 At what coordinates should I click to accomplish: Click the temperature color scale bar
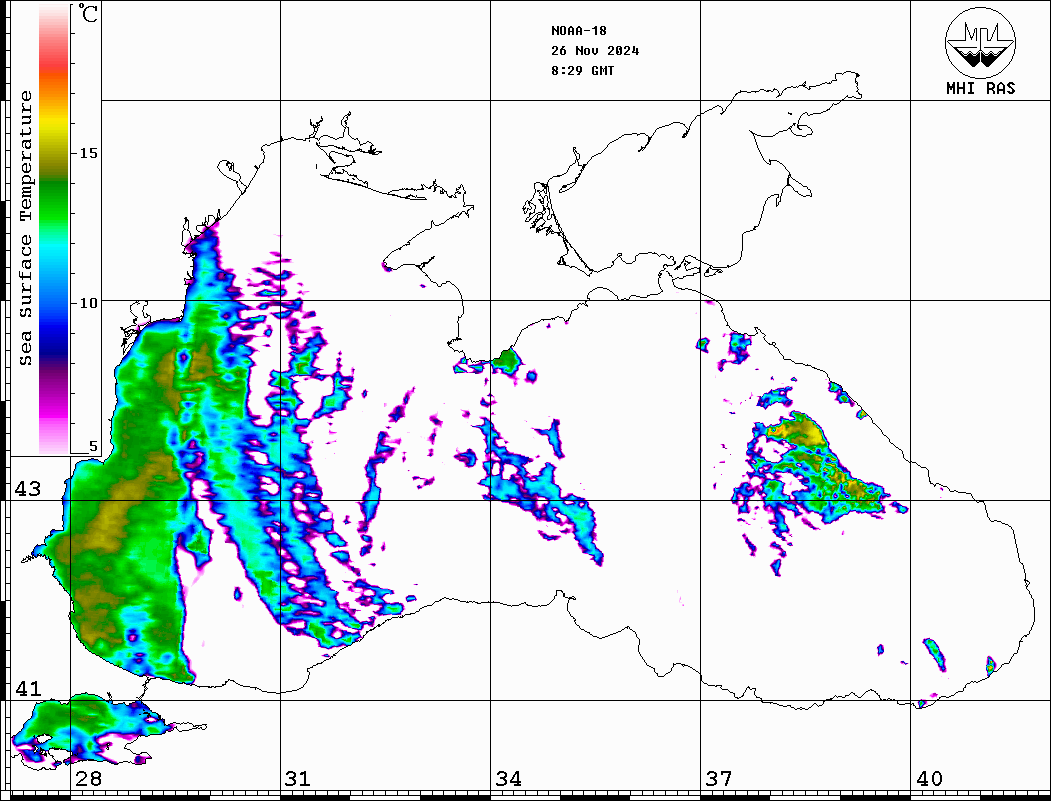[x=54, y=230]
